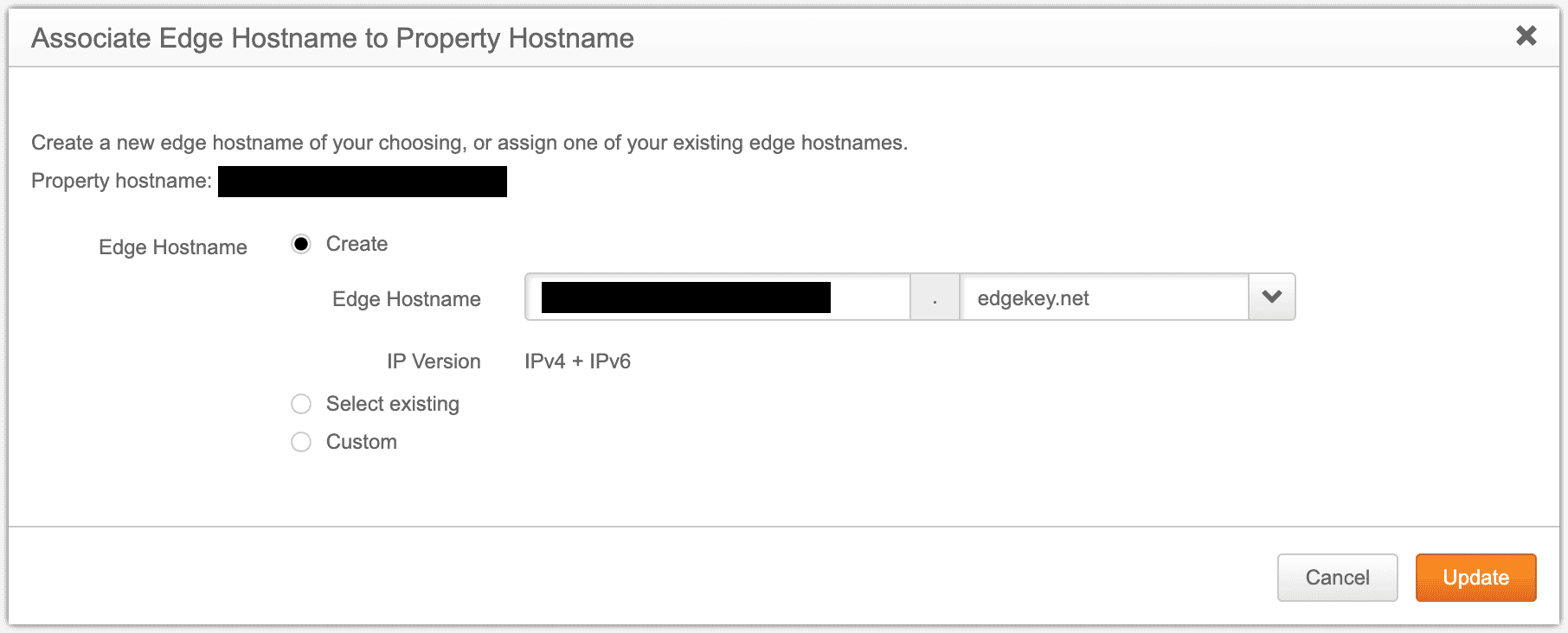Click the orange Update button
Viewport: 1568px width, 633px height.
click(x=1475, y=577)
